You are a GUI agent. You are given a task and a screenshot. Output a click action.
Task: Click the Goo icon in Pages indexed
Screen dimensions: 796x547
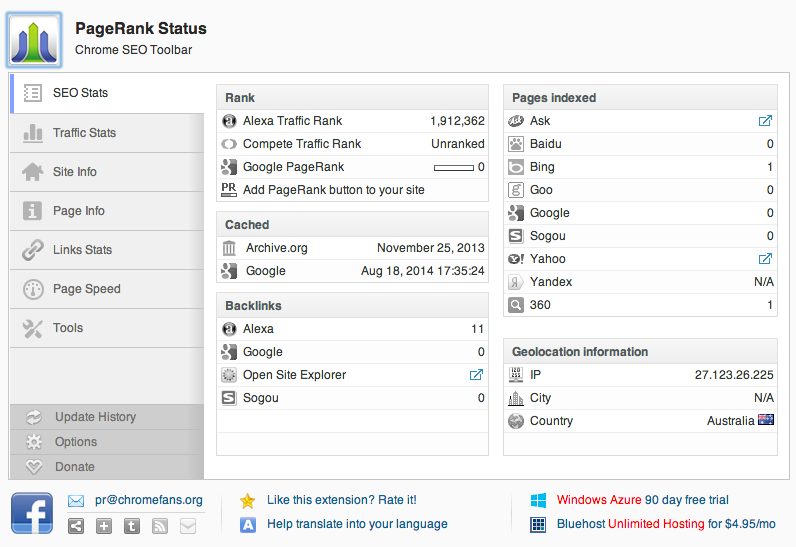(516, 190)
